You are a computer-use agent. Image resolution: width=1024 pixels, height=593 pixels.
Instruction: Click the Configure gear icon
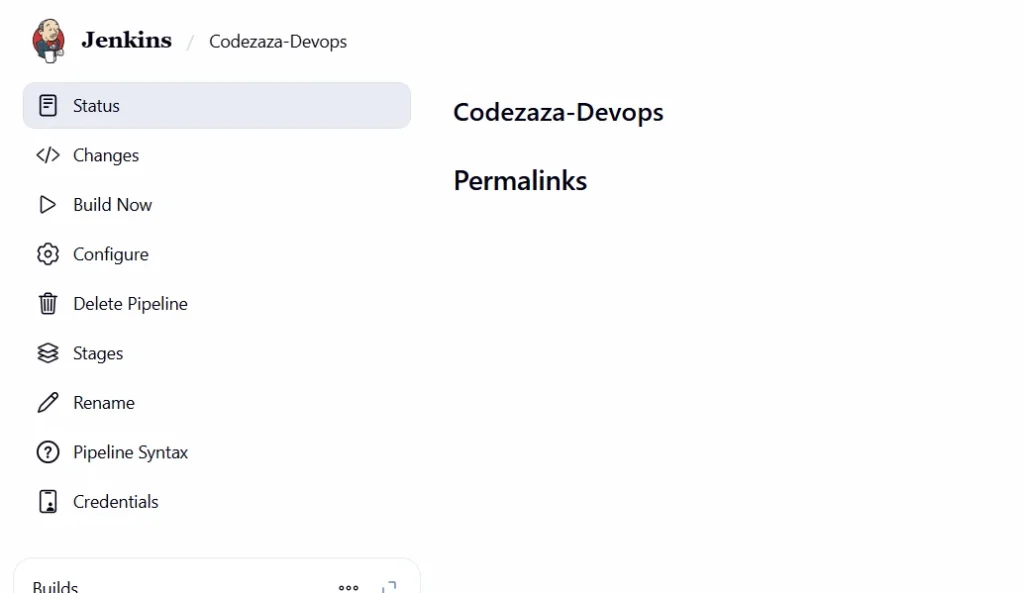point(48,254)
